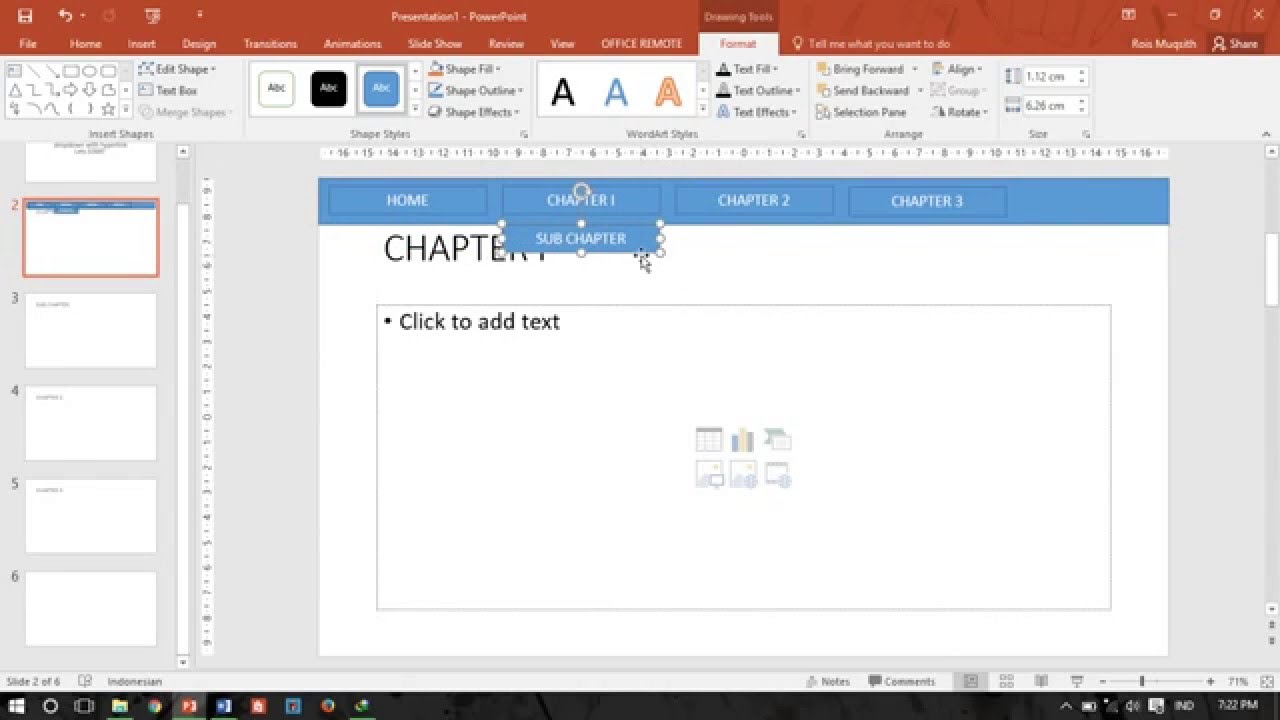Screen dimensions: 1280x720
Task: Expand the Rotate dropdown
Action: click(x=959, y=112)
